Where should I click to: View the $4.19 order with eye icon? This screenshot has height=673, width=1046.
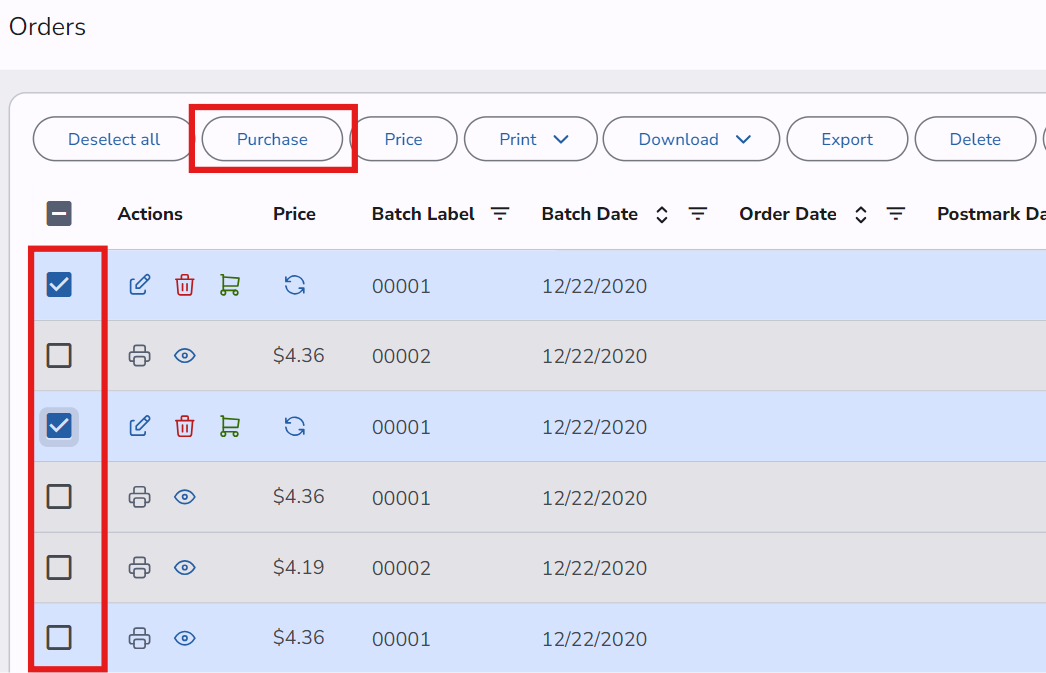click(x=184, y=568)
